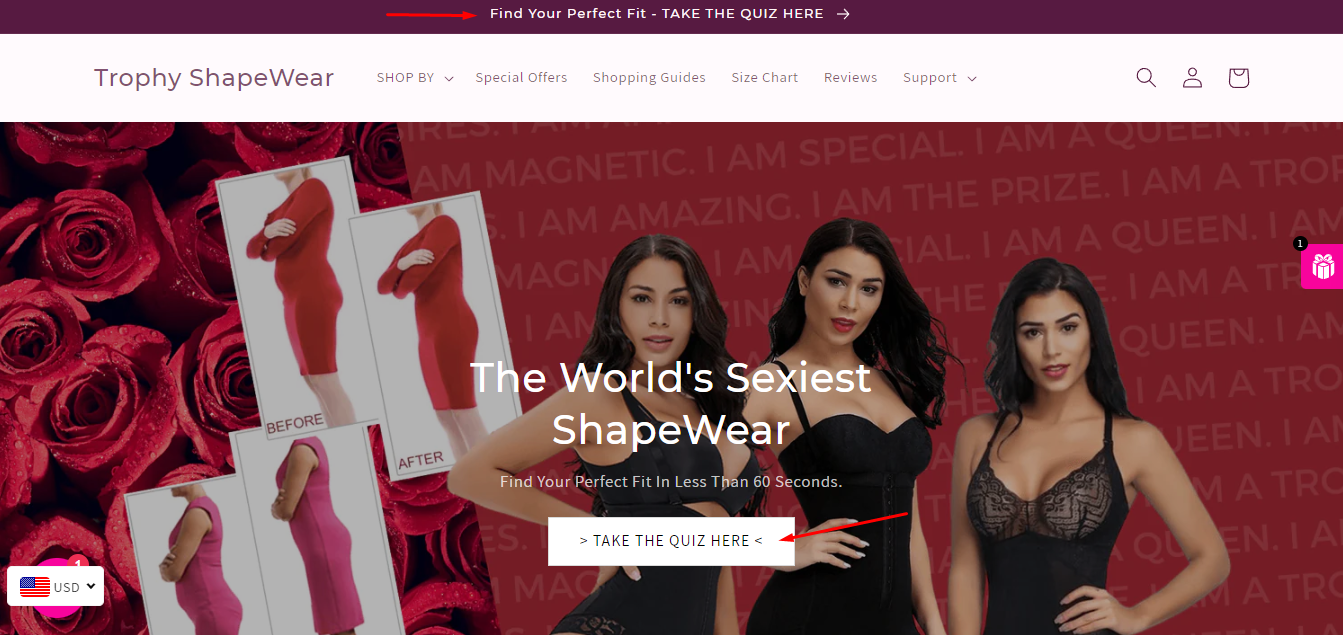Open the account login person icon
1343x635 pixels.
(x=1192, y=78)
